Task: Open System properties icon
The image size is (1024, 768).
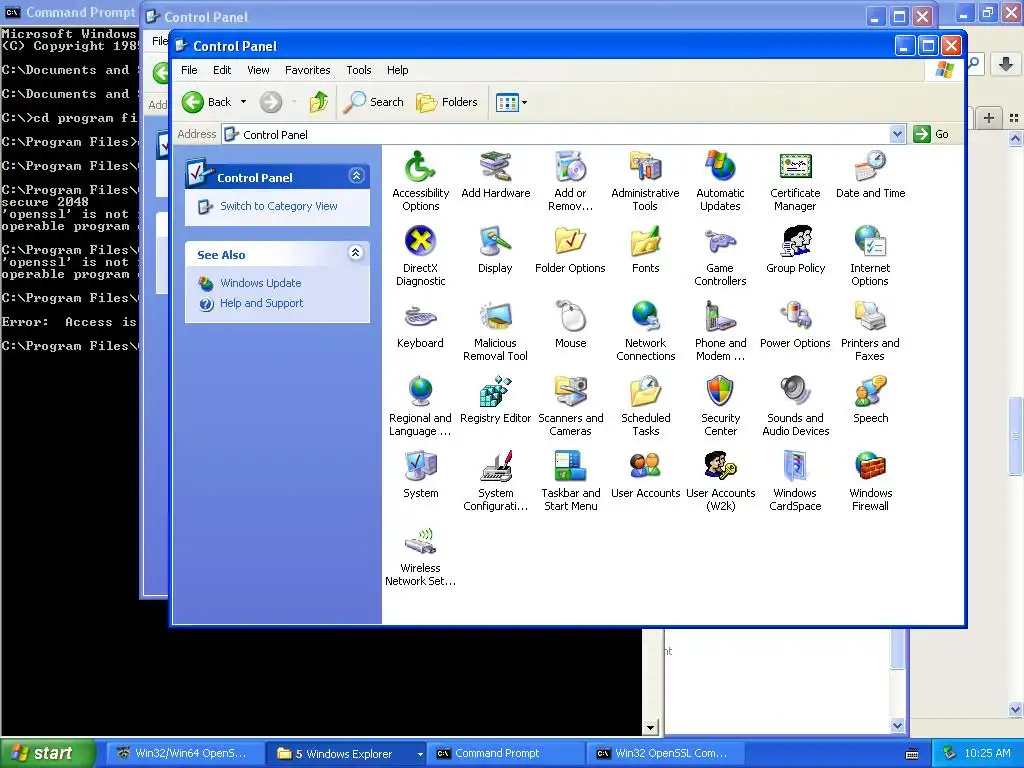Action: click(x=420, y=475)
